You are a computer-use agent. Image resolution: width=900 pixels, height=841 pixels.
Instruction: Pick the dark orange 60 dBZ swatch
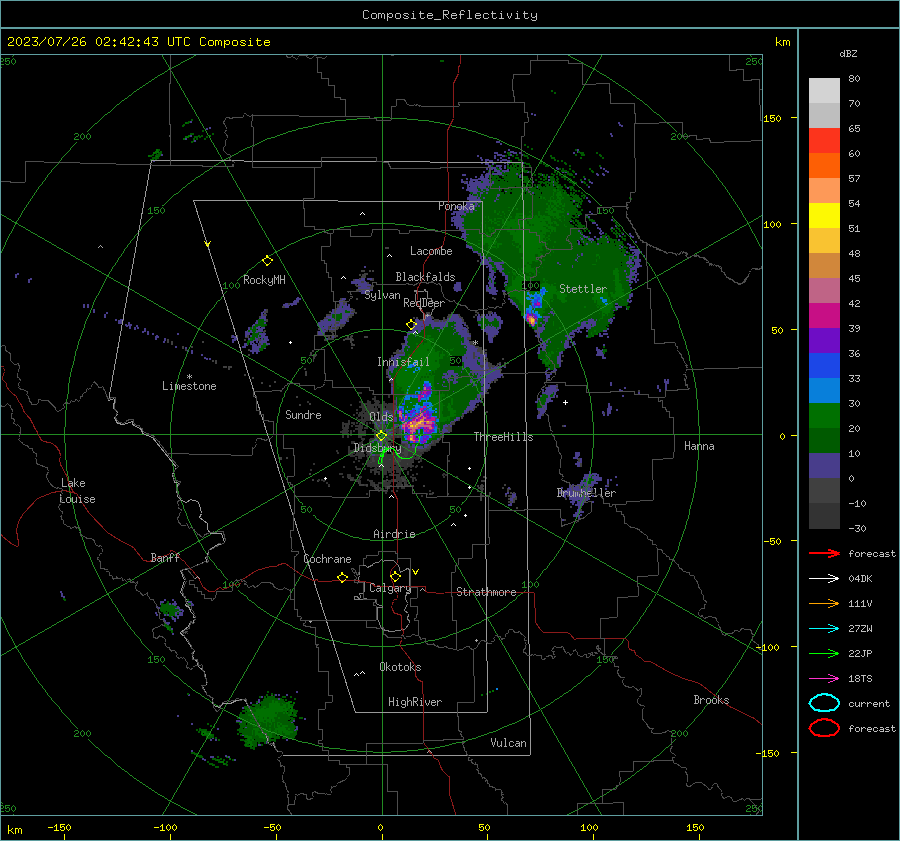pos(824,165)
